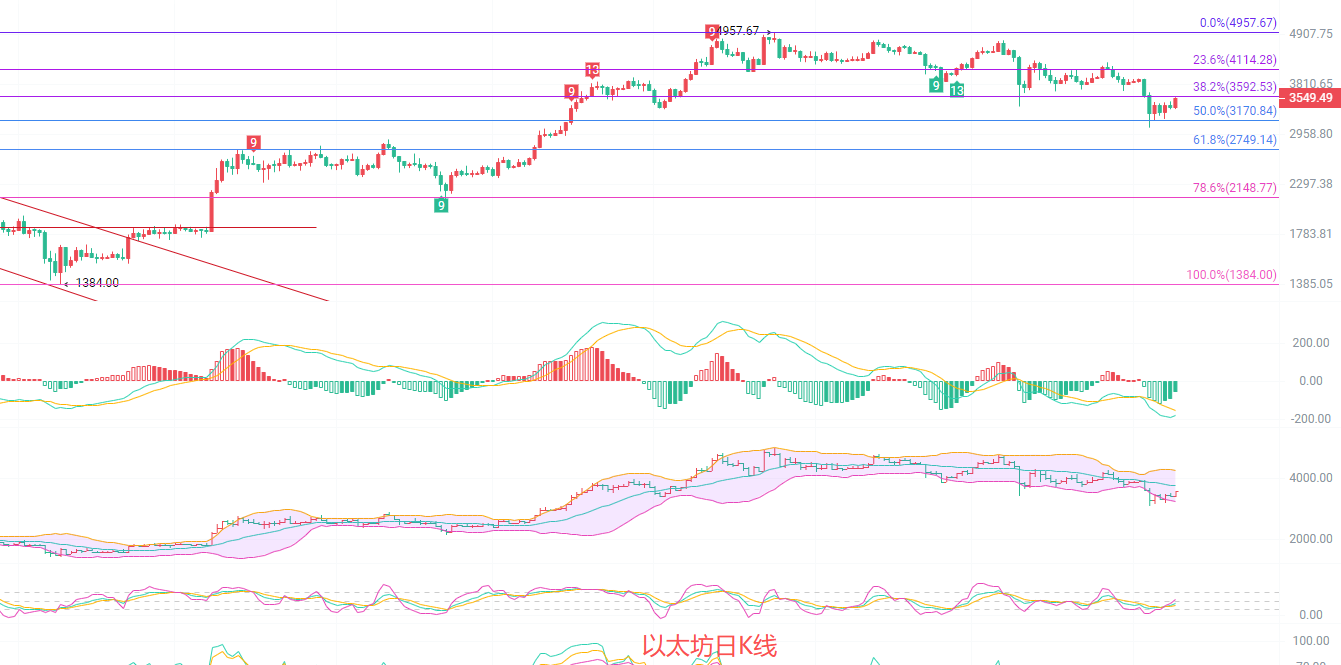
Task: Click the 23.6%(4114.28) Fibonacci label
Action: 1234,60
